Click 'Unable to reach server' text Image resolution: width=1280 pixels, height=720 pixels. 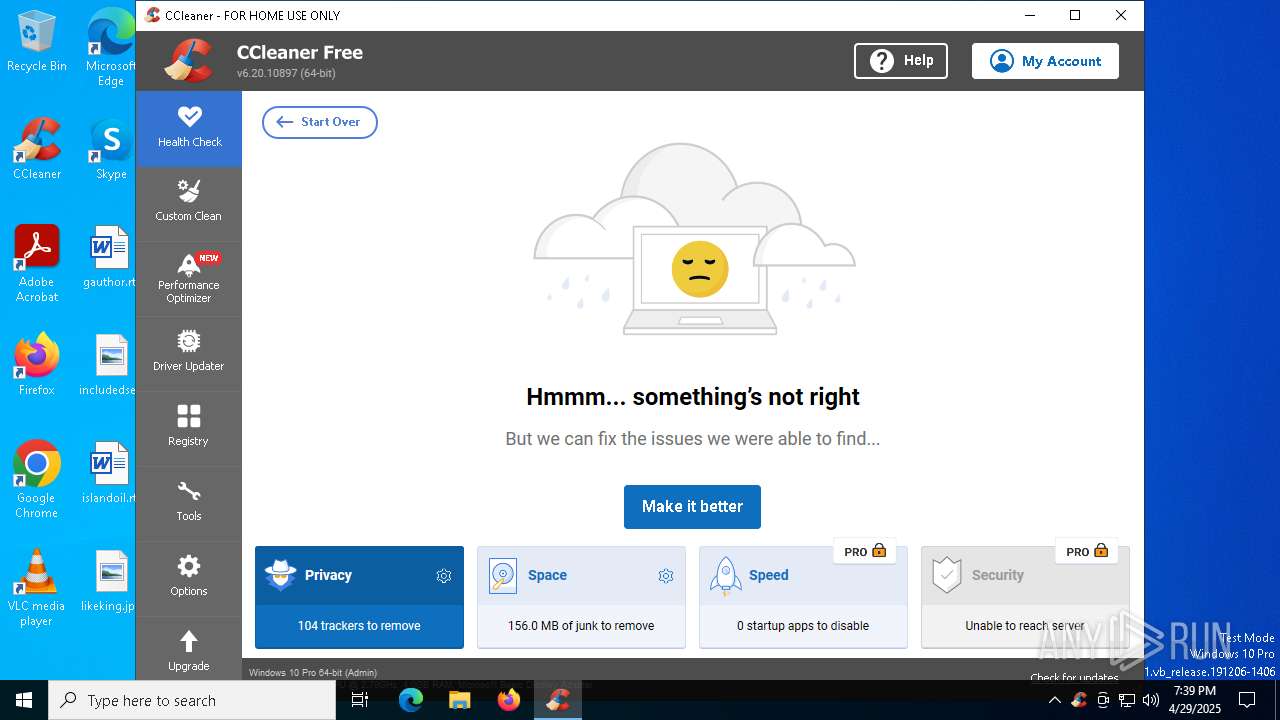click(x=1025, y=626)
